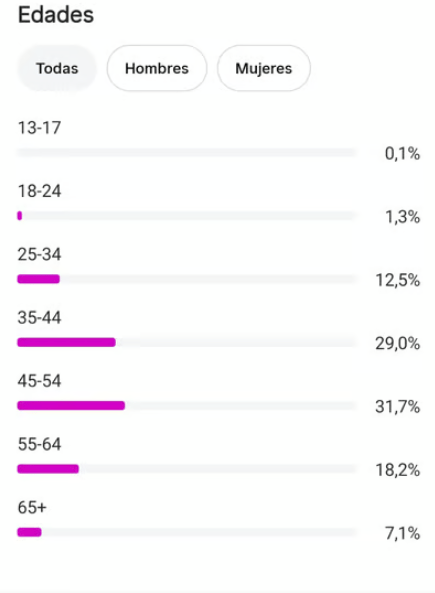
Task: Switch to the Mujeres filter
Action: (x=264, y=68)
